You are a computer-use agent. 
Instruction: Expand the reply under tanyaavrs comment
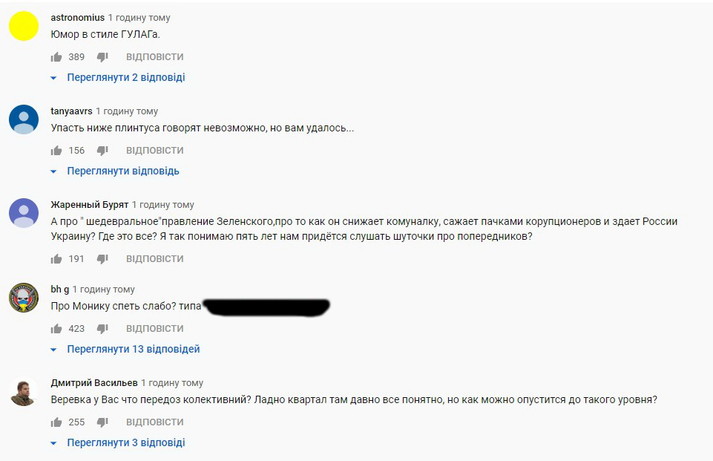coord(122,170)
